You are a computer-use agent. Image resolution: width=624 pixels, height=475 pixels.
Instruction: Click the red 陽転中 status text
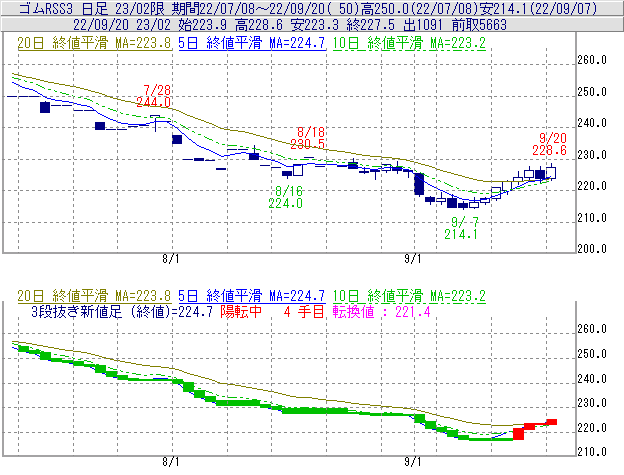pyautogui.click(x=241, y=312)
